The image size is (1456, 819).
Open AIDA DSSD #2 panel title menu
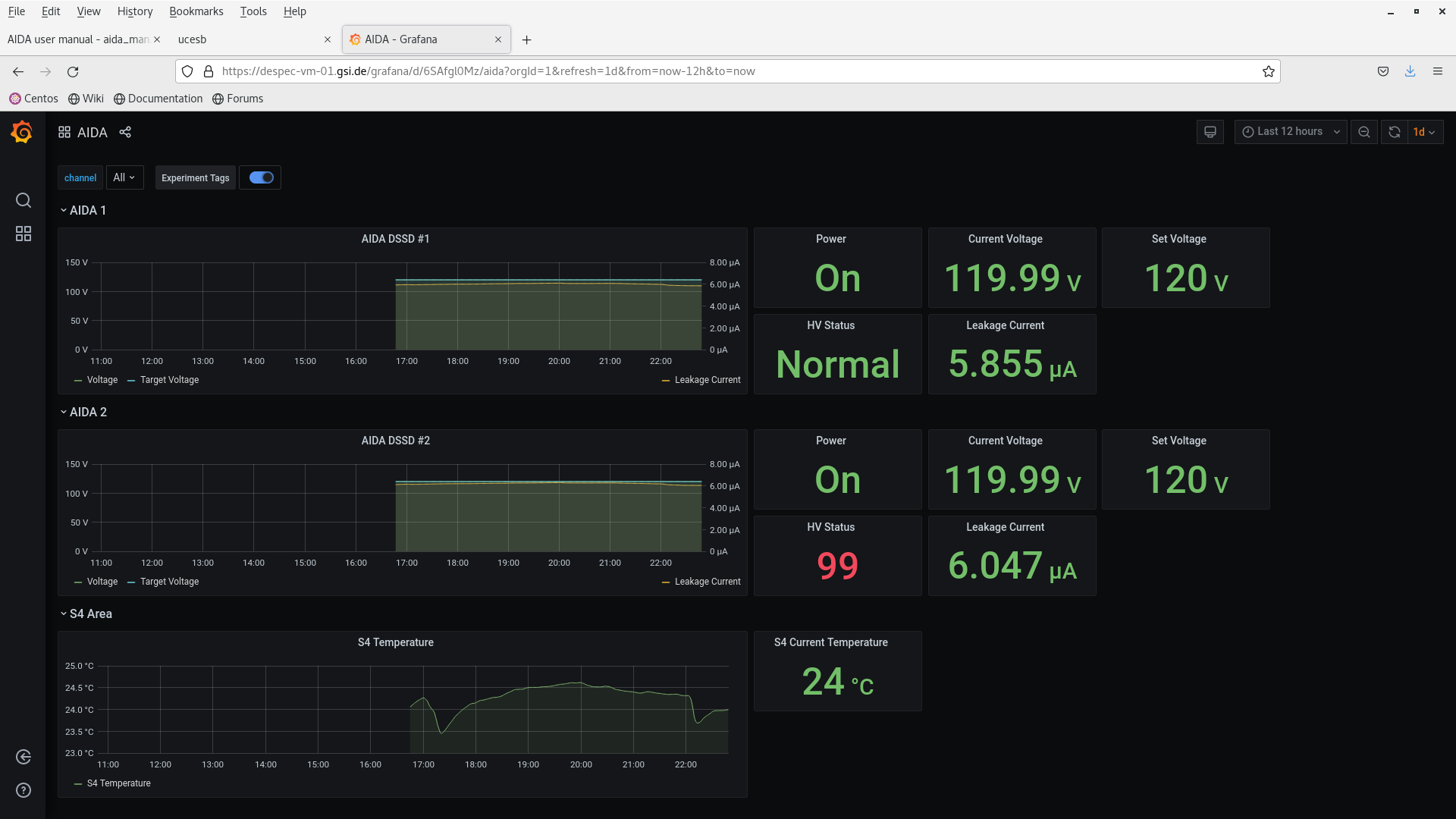[x=395, y=441]
